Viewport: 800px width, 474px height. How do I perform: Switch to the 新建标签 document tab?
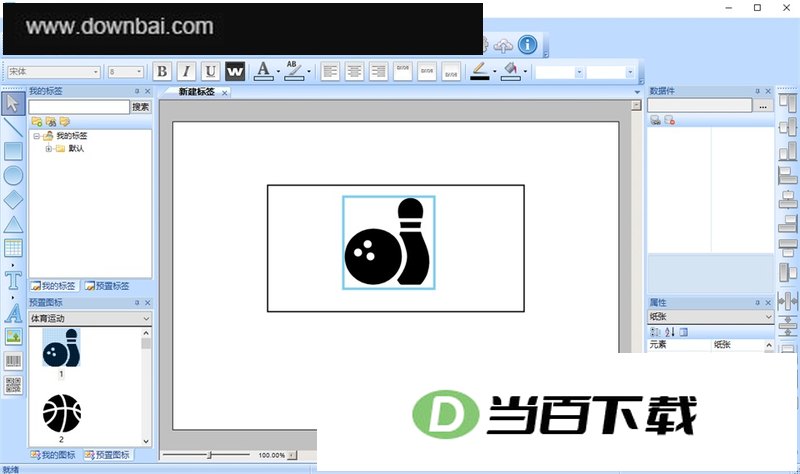coord(196,92)
